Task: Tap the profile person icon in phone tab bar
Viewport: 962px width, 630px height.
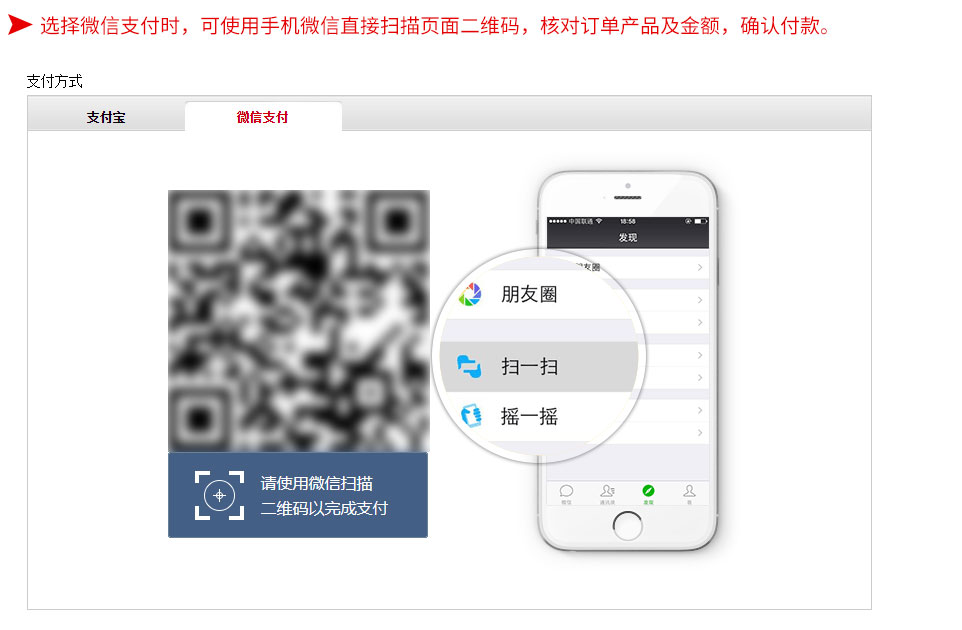Action: 690,491
